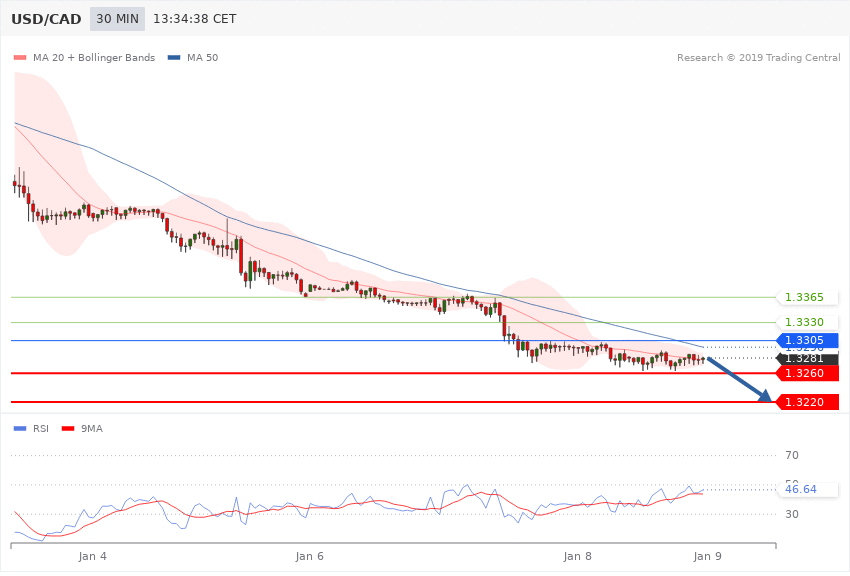Click the Jan 8 date label
850x576 pixels.
tap(577, 556)
